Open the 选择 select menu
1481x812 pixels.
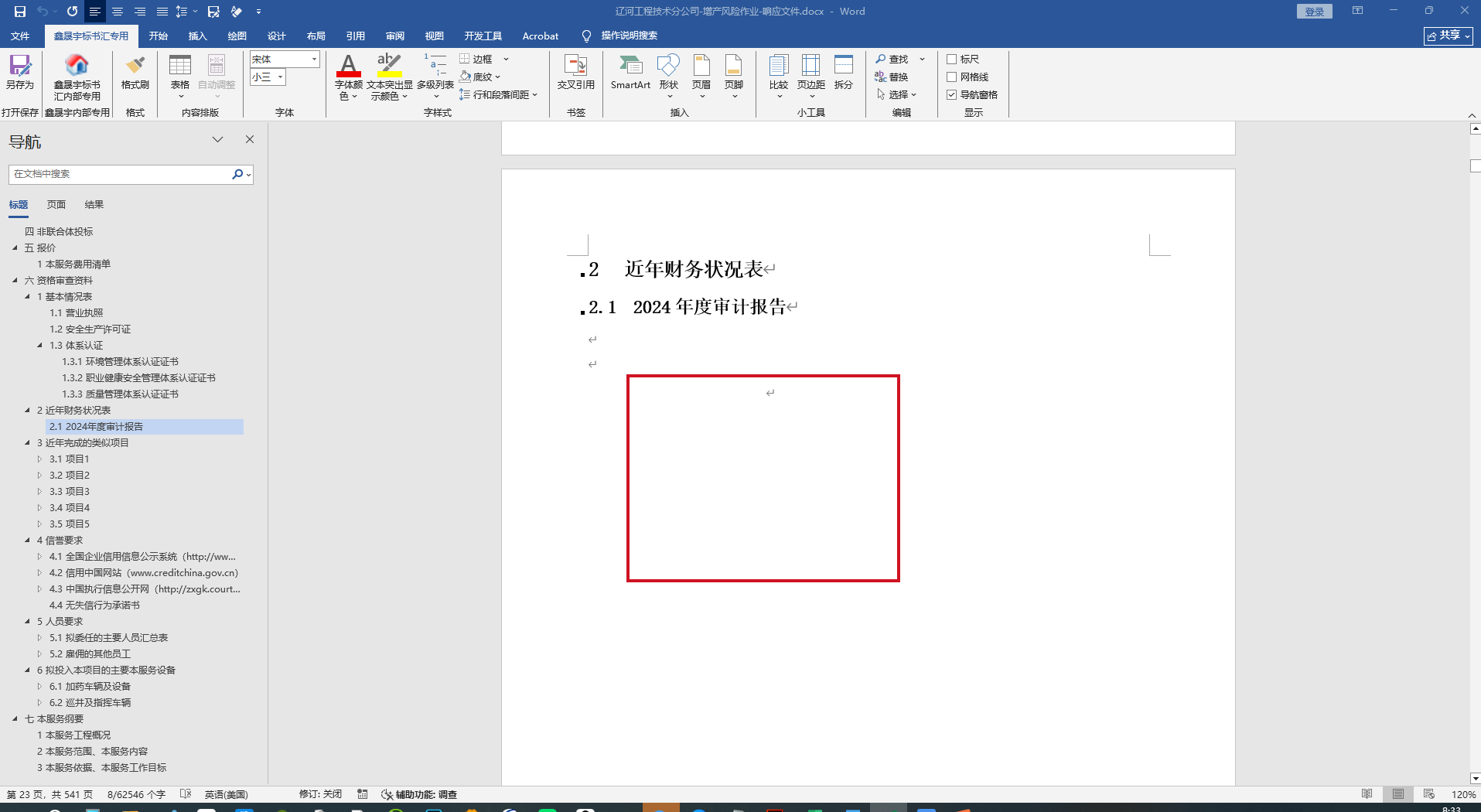896,94
